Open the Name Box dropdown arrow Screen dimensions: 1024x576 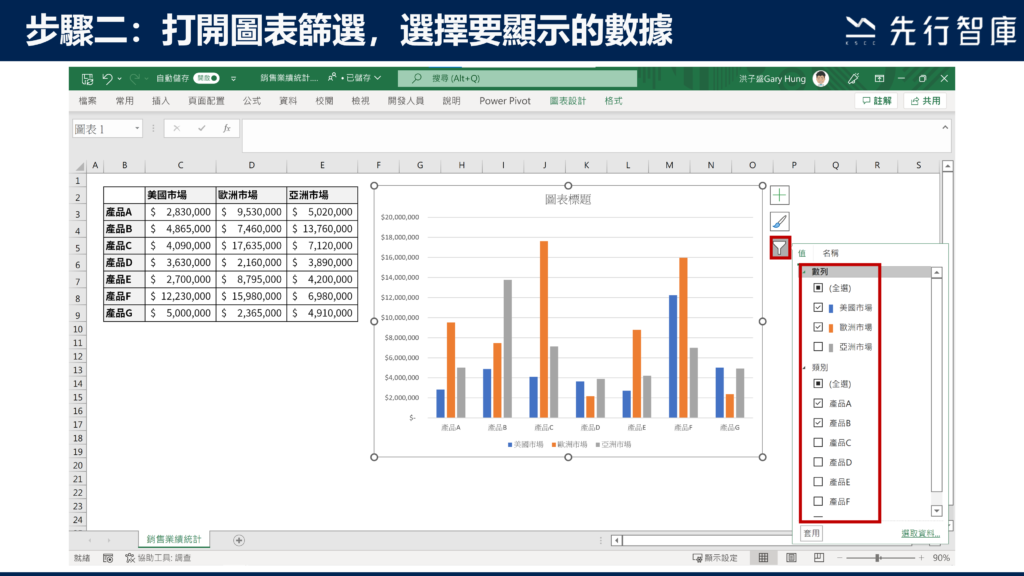pyautogui.click(x=137, y=129)
